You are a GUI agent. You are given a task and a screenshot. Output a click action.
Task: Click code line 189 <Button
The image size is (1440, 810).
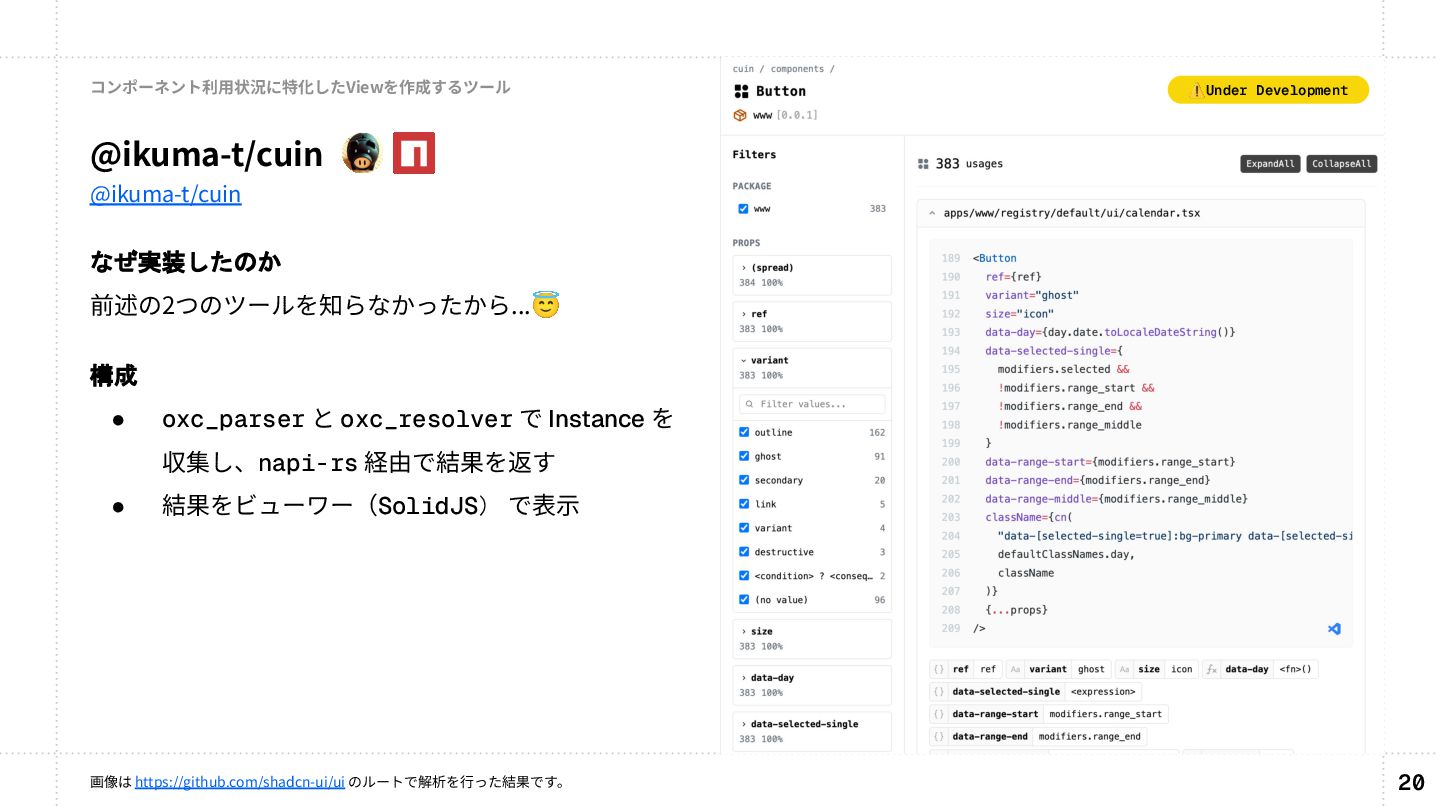tap(994, 258)
